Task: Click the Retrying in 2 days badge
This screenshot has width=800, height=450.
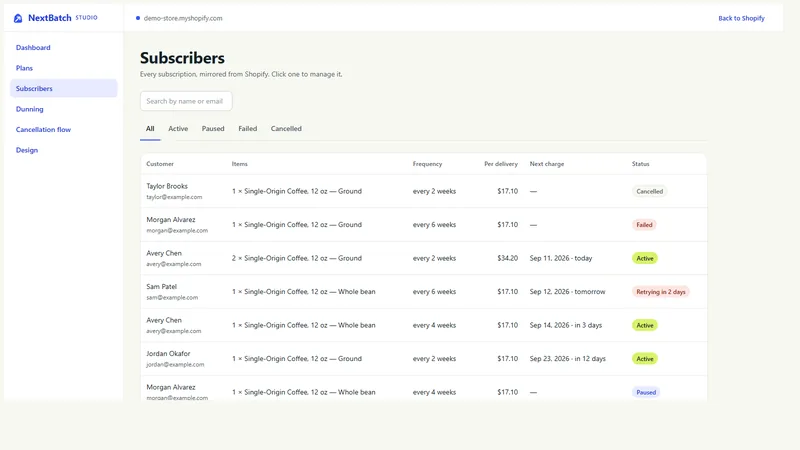Action: click(x=661, y=292)
